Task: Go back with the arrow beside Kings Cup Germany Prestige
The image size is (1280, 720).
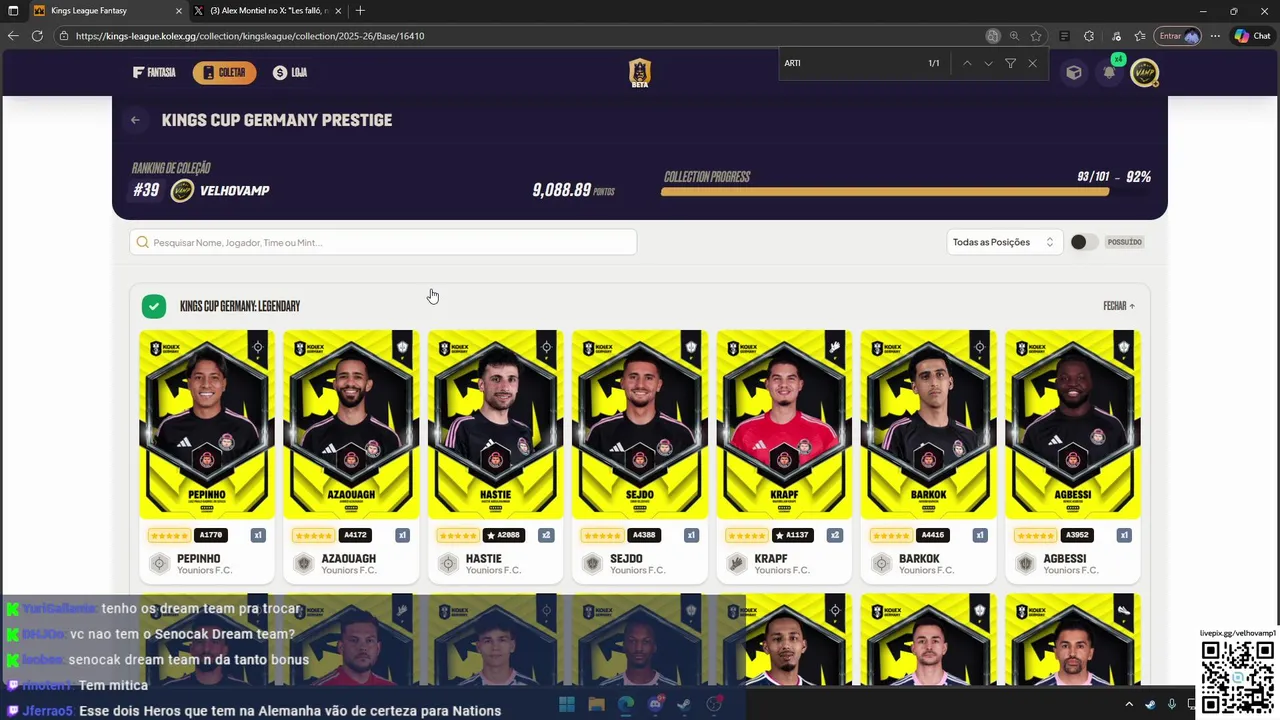Action: (135, 120)
